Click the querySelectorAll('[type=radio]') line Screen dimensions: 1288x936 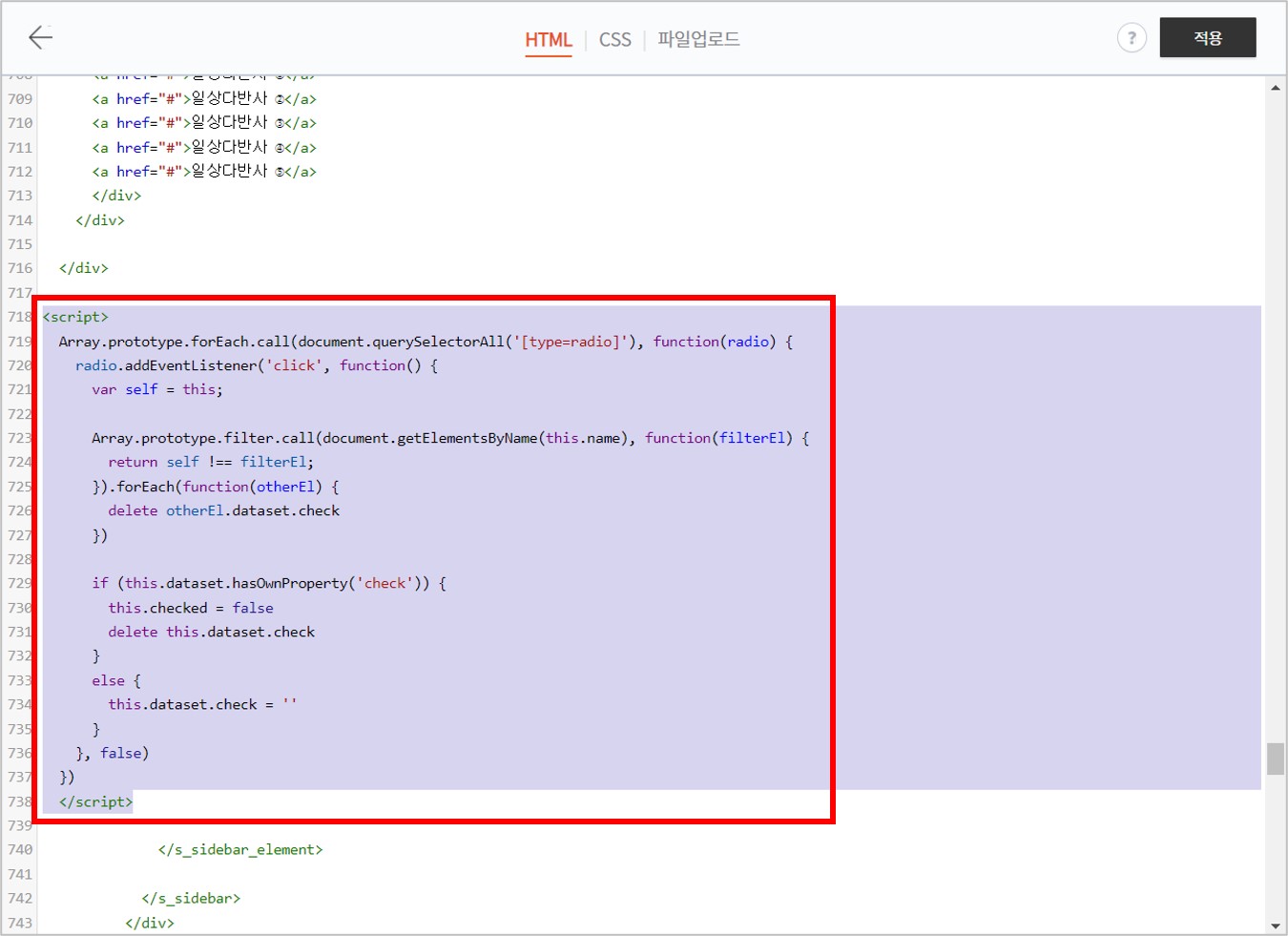point(426,341)
